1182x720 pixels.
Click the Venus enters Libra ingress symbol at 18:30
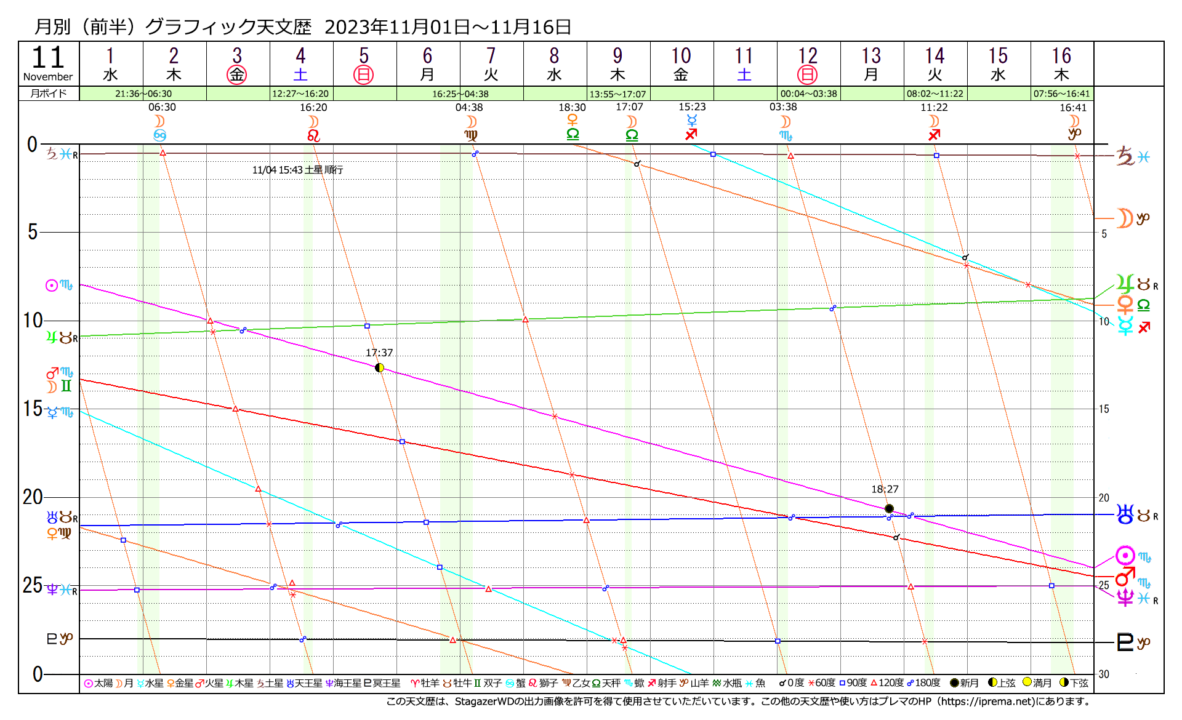pos(572,126)
